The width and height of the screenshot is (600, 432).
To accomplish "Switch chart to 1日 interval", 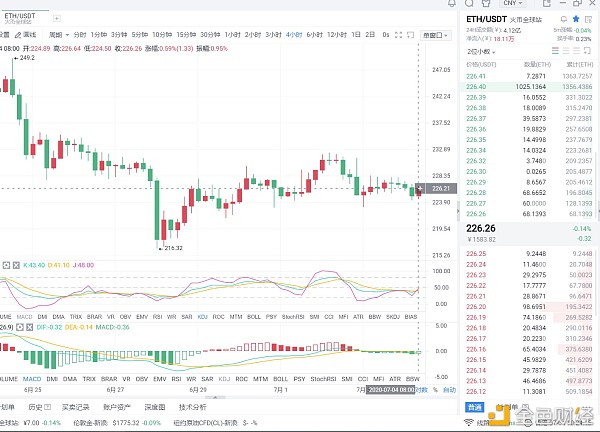I will (356, 35).
